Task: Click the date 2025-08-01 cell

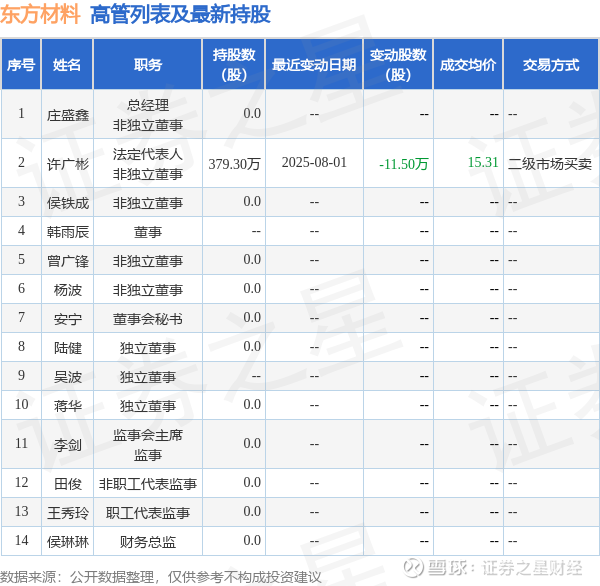Action: [x=314, y=162]
